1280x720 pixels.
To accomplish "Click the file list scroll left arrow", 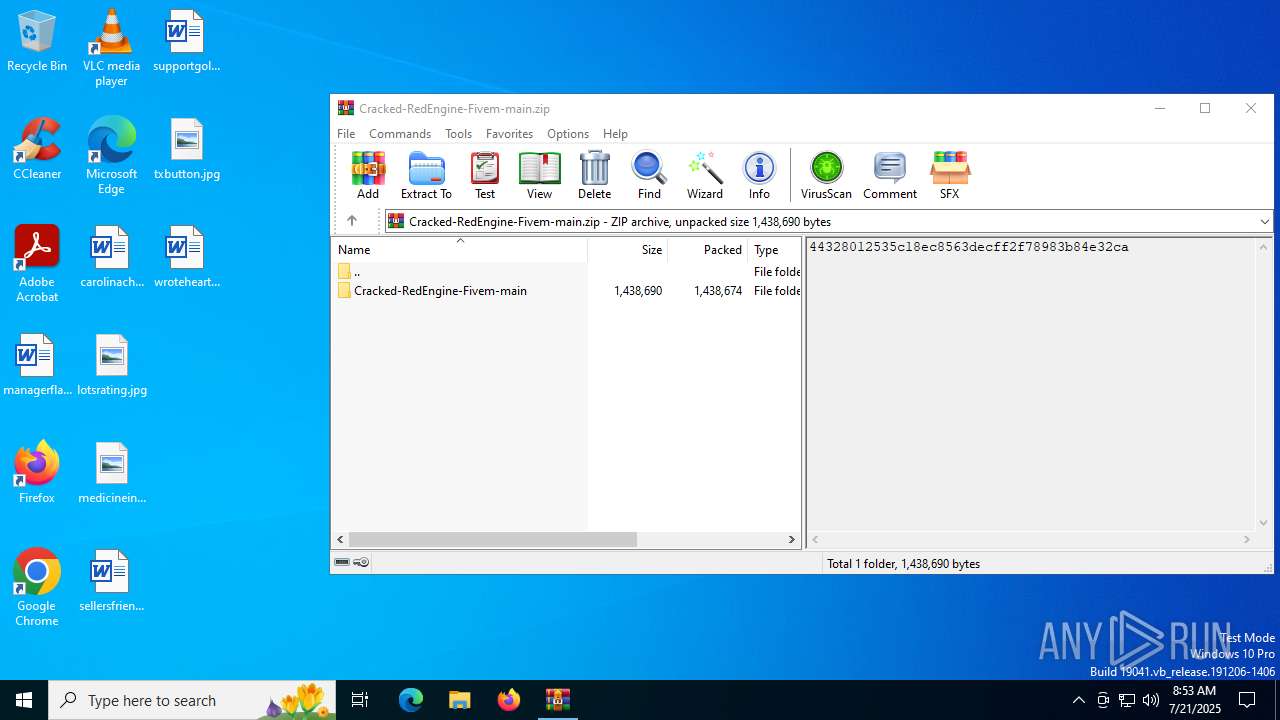I will 340,539.
